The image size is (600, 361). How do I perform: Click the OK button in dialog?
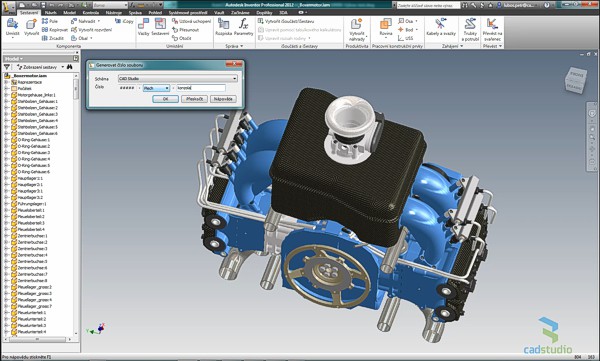[x=165, y=99]
